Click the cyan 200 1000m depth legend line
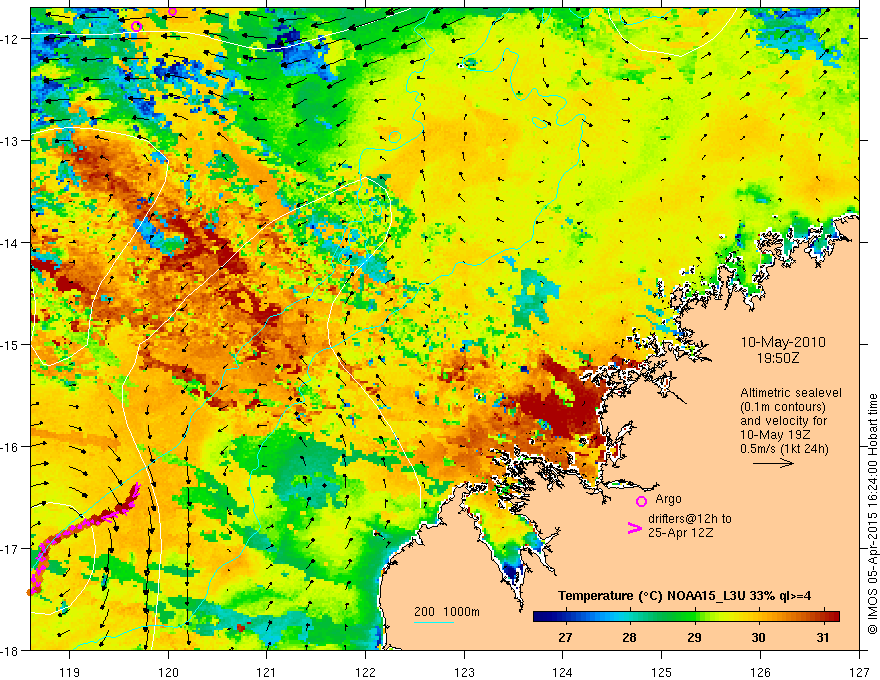Image resolution: width=880 pixels, height=680 pixels. 433,622
